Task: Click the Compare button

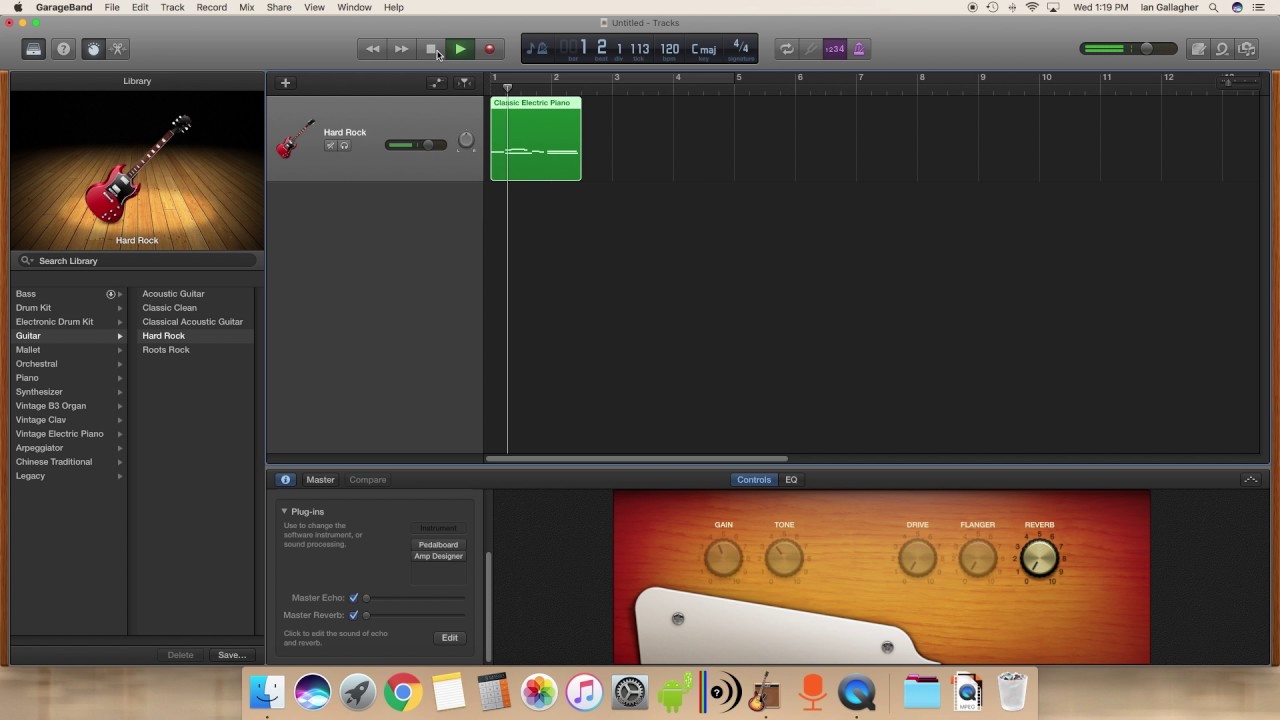Action: [367, 480]
